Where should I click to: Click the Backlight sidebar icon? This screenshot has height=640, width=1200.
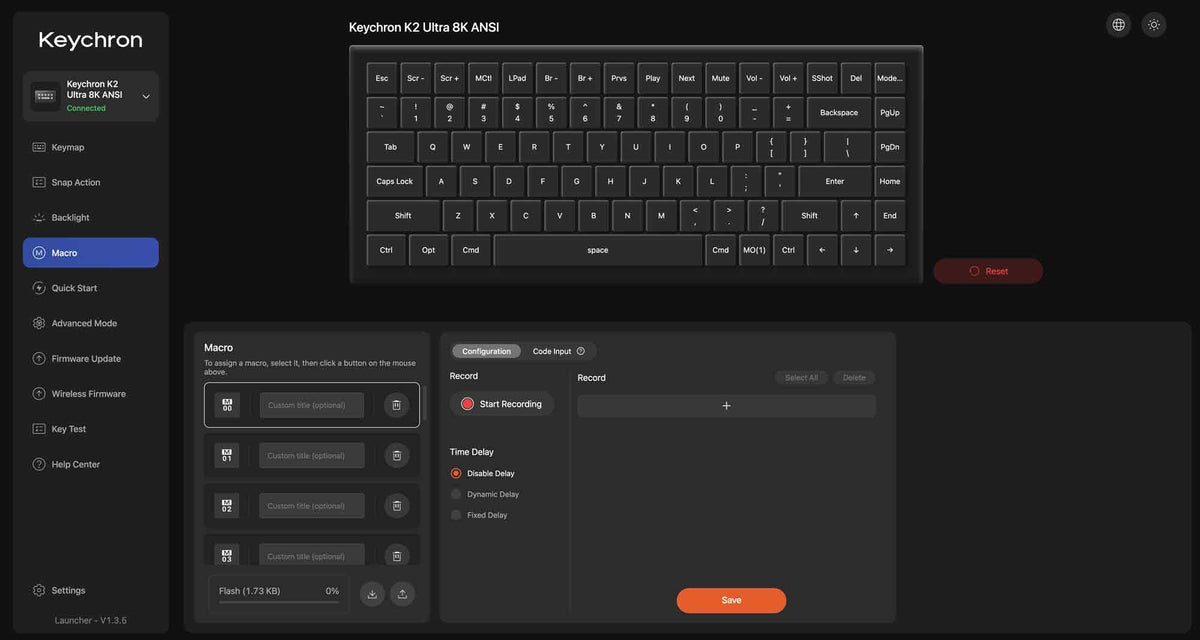click(x=39, y=217)
